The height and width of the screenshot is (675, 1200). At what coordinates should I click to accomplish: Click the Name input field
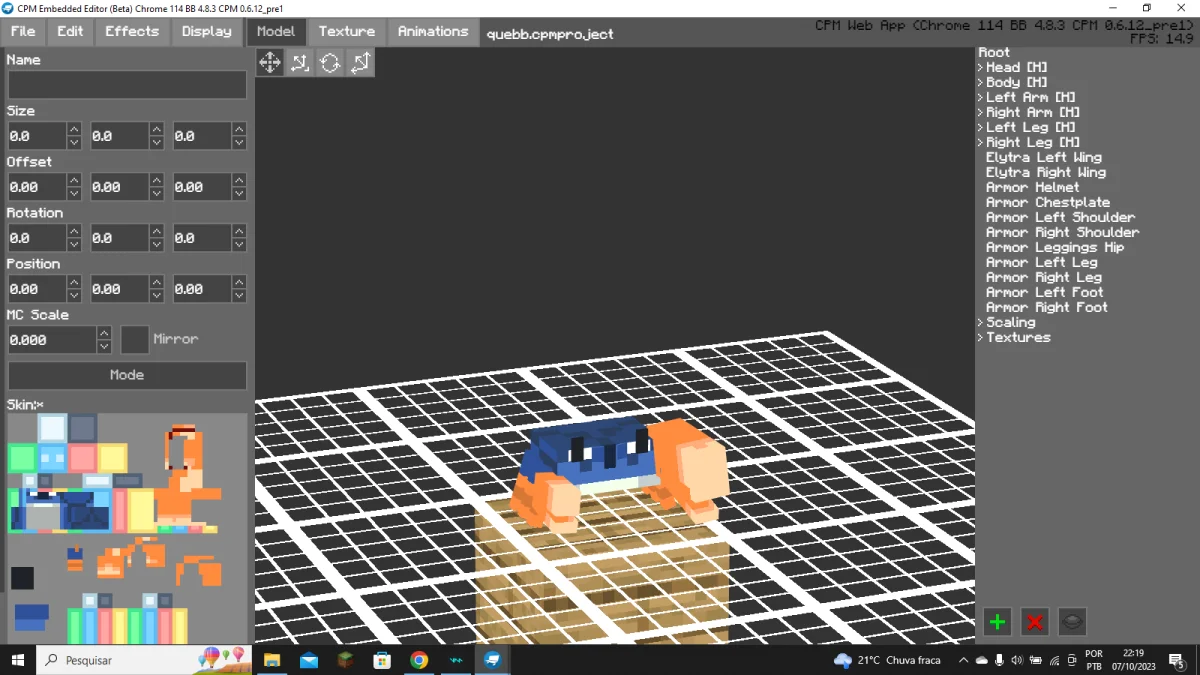(127, 85)
